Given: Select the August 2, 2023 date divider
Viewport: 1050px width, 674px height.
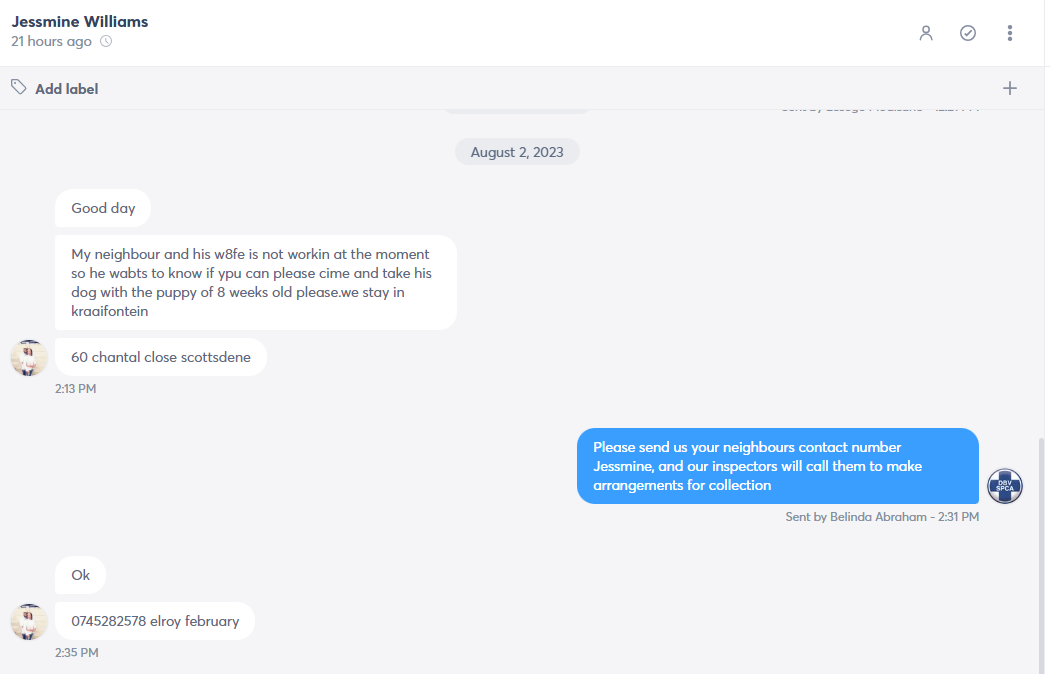Looking at the screenshot, I should (517, 152).
